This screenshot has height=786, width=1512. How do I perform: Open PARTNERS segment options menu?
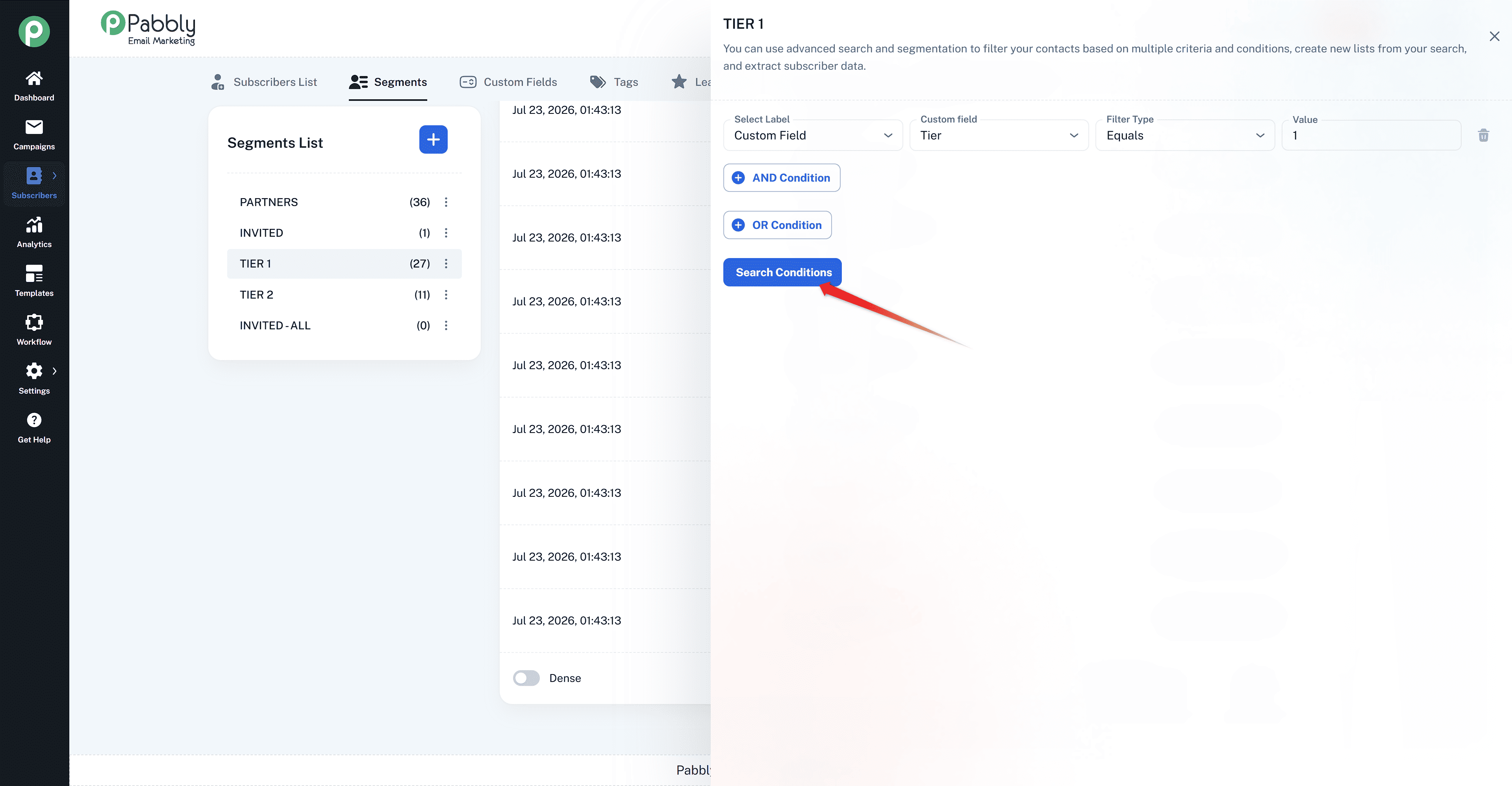tap(446, 202)
